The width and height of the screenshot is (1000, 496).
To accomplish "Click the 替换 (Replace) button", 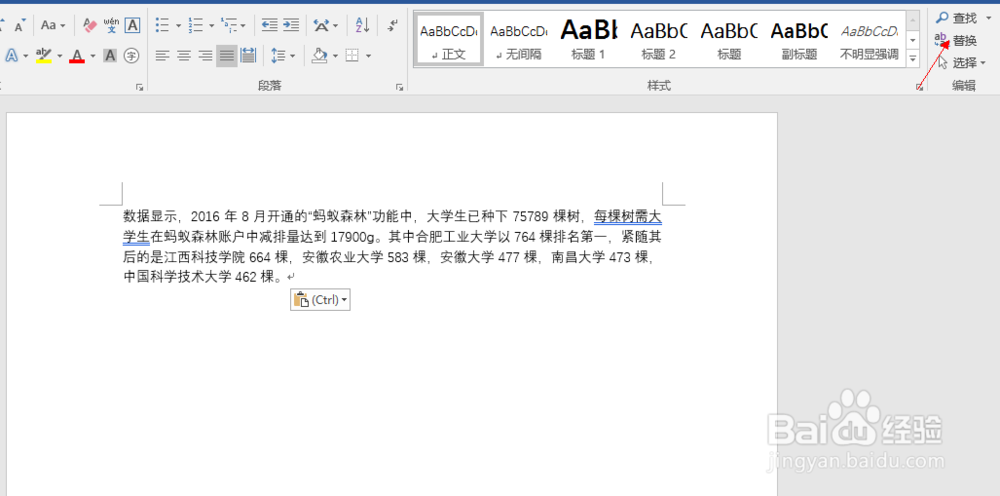I will (956, 41).
